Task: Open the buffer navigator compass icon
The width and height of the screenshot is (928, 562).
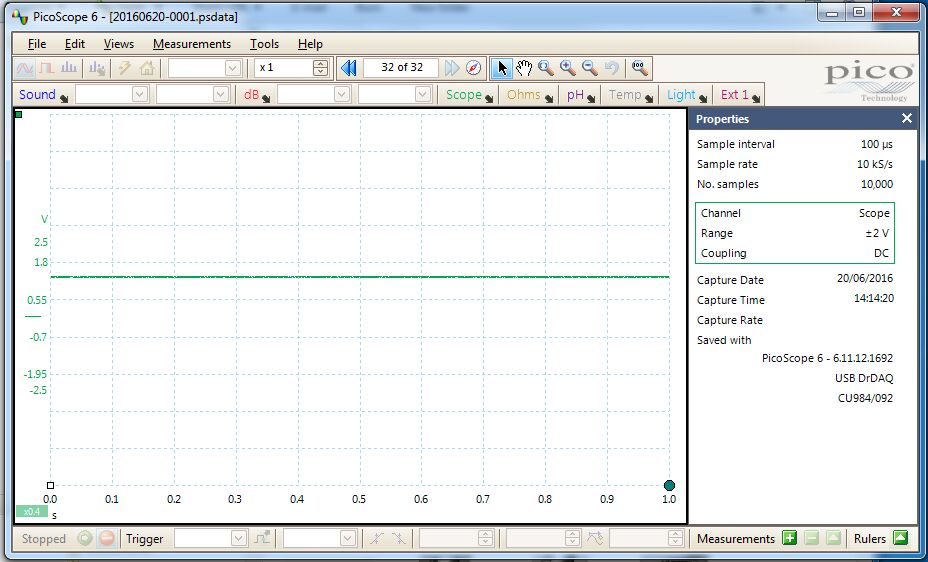Action: pyautogui.click(x=474, y=68)
